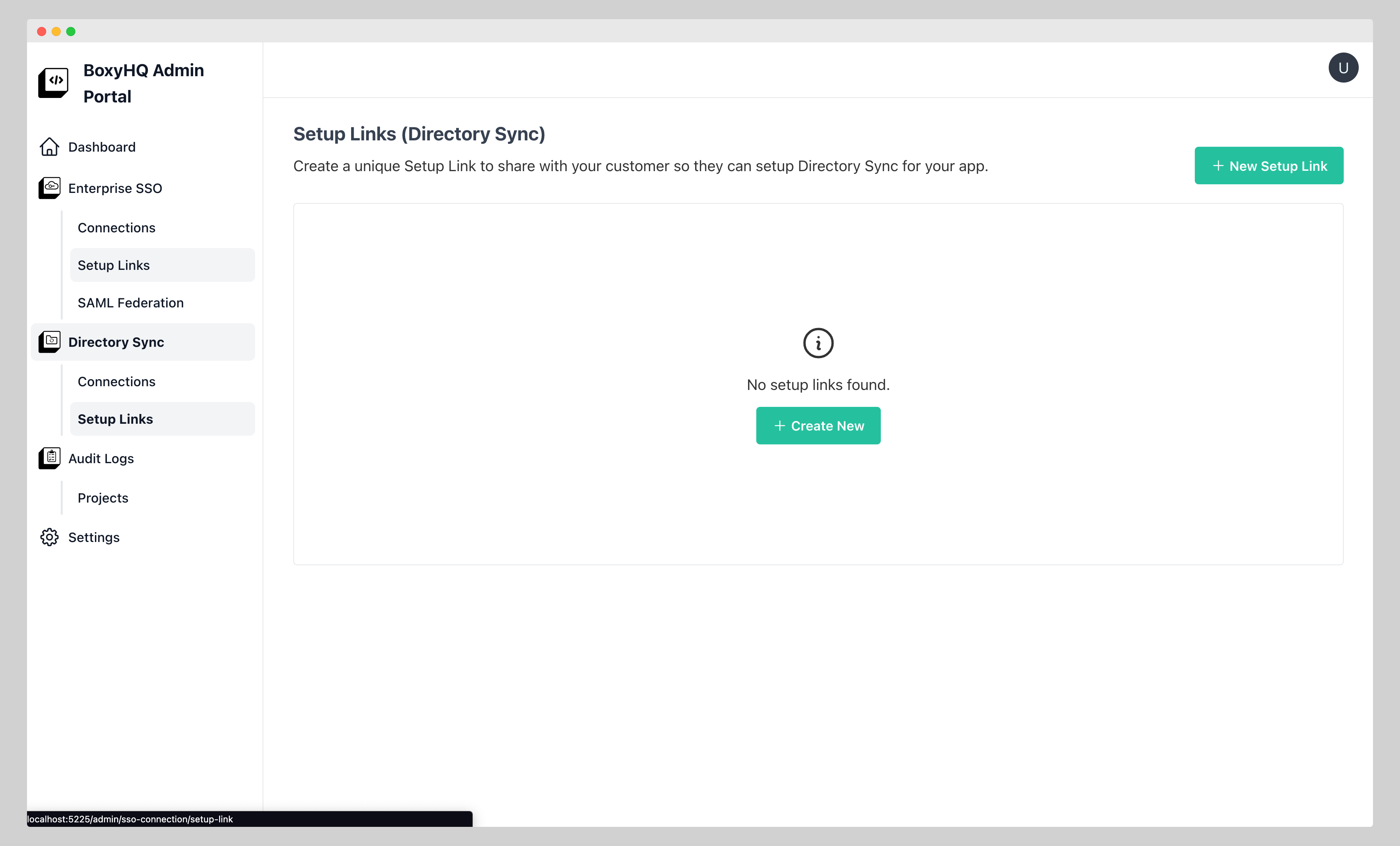Click the BoxyHQ Admin Portal title
1400x846 pixels.
click(144, 83)
